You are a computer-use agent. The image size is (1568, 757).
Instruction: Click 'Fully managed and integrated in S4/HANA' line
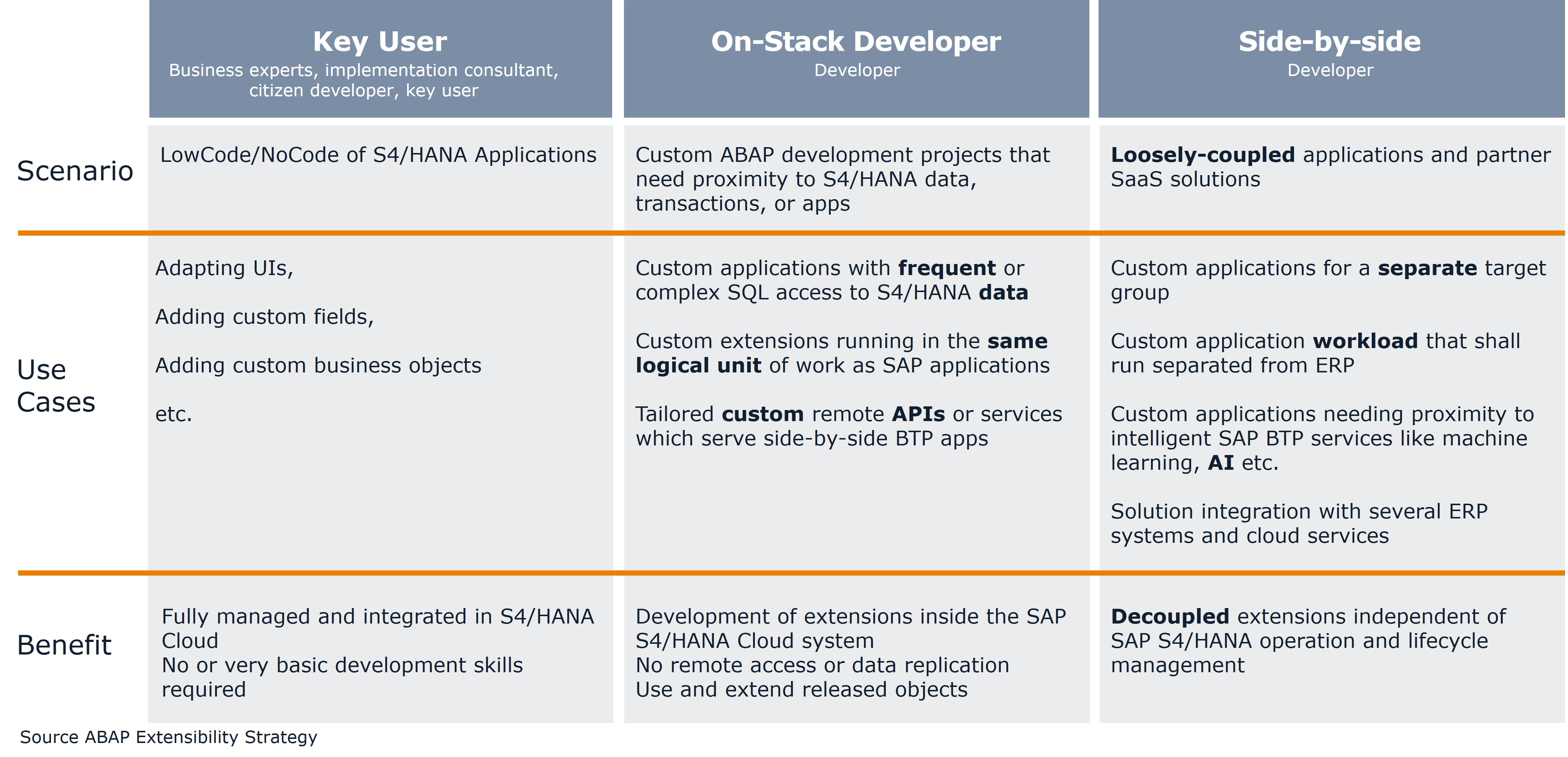point(377,617)
